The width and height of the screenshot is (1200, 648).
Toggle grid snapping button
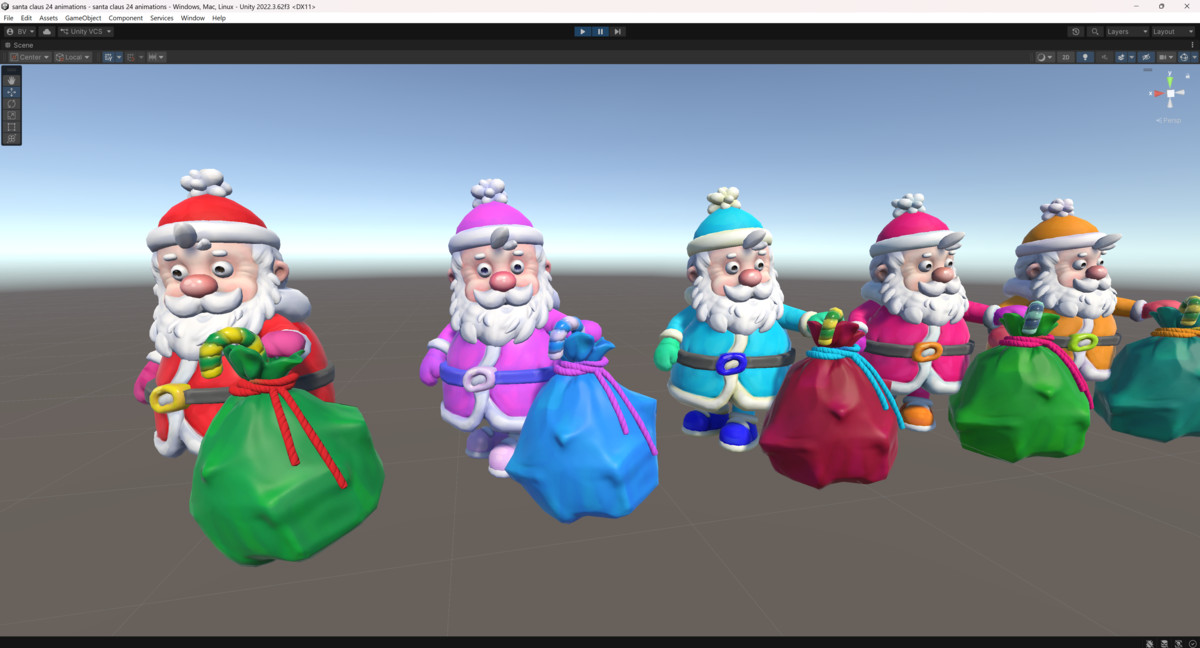(x=131, y=57)
